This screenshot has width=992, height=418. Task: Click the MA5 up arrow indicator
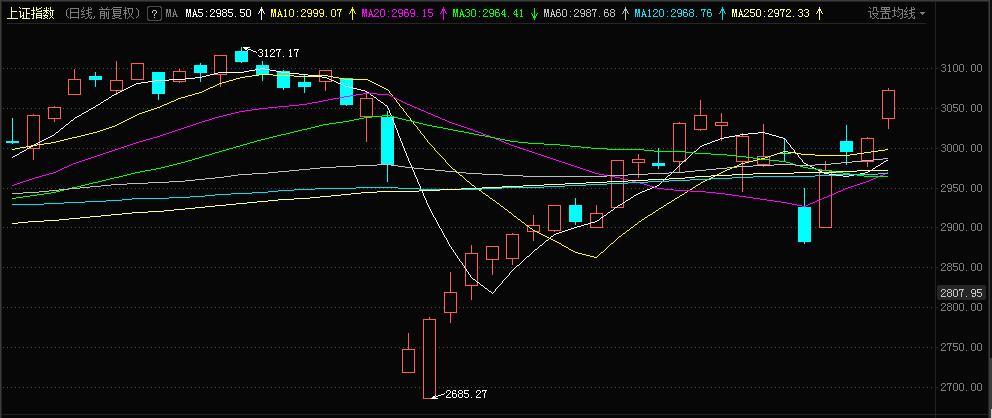click(261, 13)
